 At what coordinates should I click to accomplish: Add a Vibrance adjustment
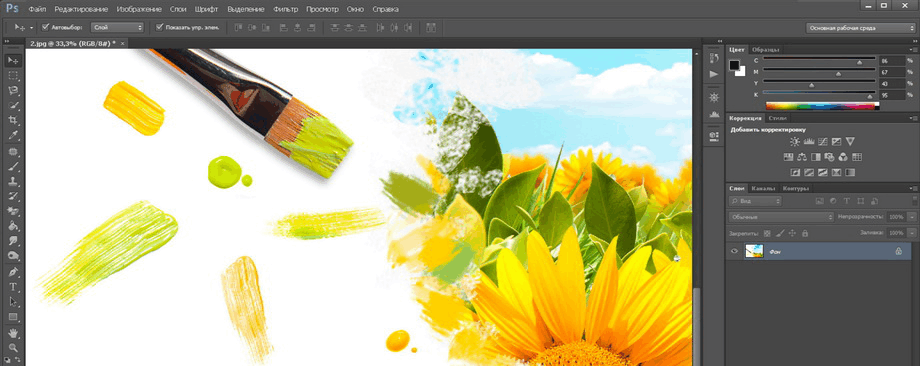tap(851, 141)
